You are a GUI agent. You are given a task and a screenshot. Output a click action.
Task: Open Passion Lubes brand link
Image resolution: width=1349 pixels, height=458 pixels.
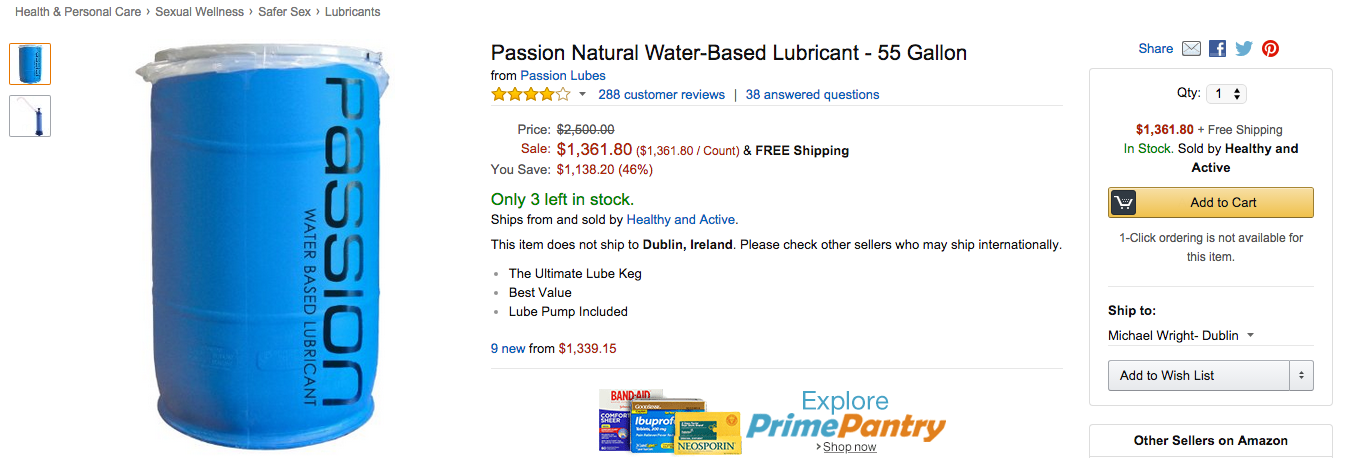coord(563,75)
